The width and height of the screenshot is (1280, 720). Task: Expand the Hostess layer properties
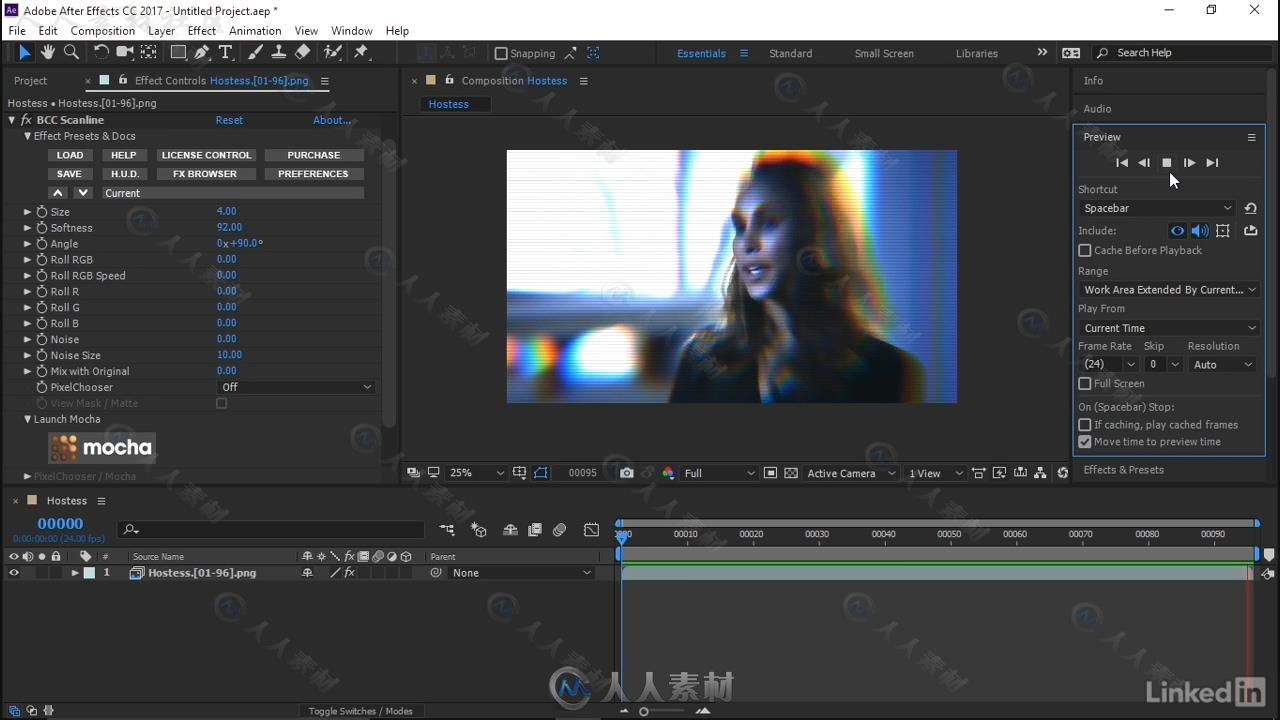tap(75, 573)
